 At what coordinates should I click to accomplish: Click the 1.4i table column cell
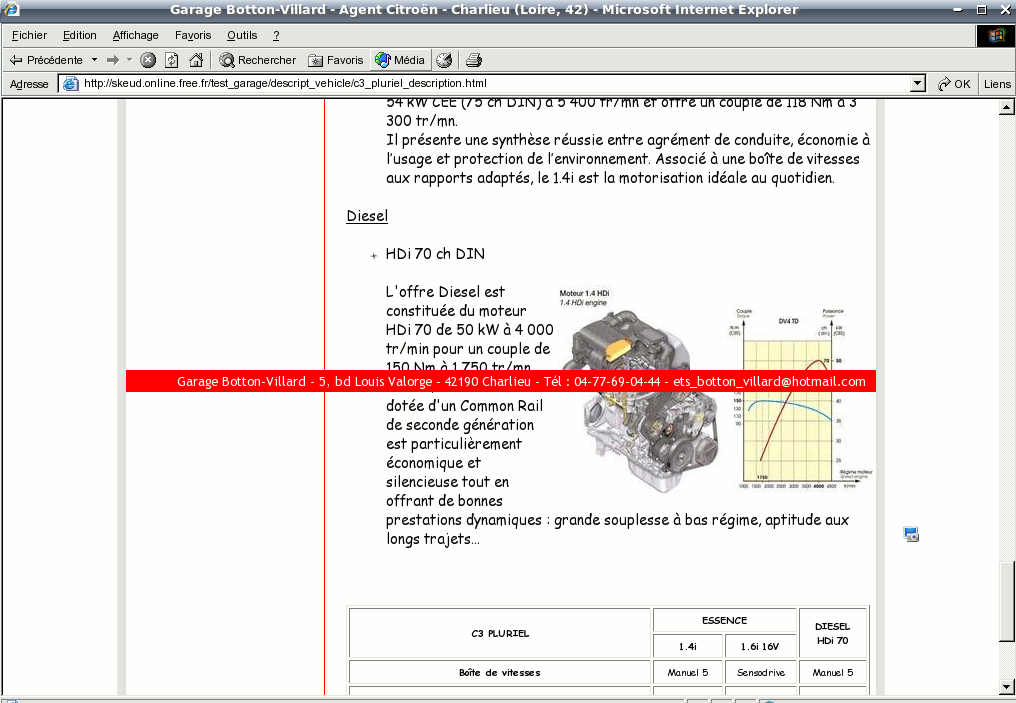click(688, 647)
